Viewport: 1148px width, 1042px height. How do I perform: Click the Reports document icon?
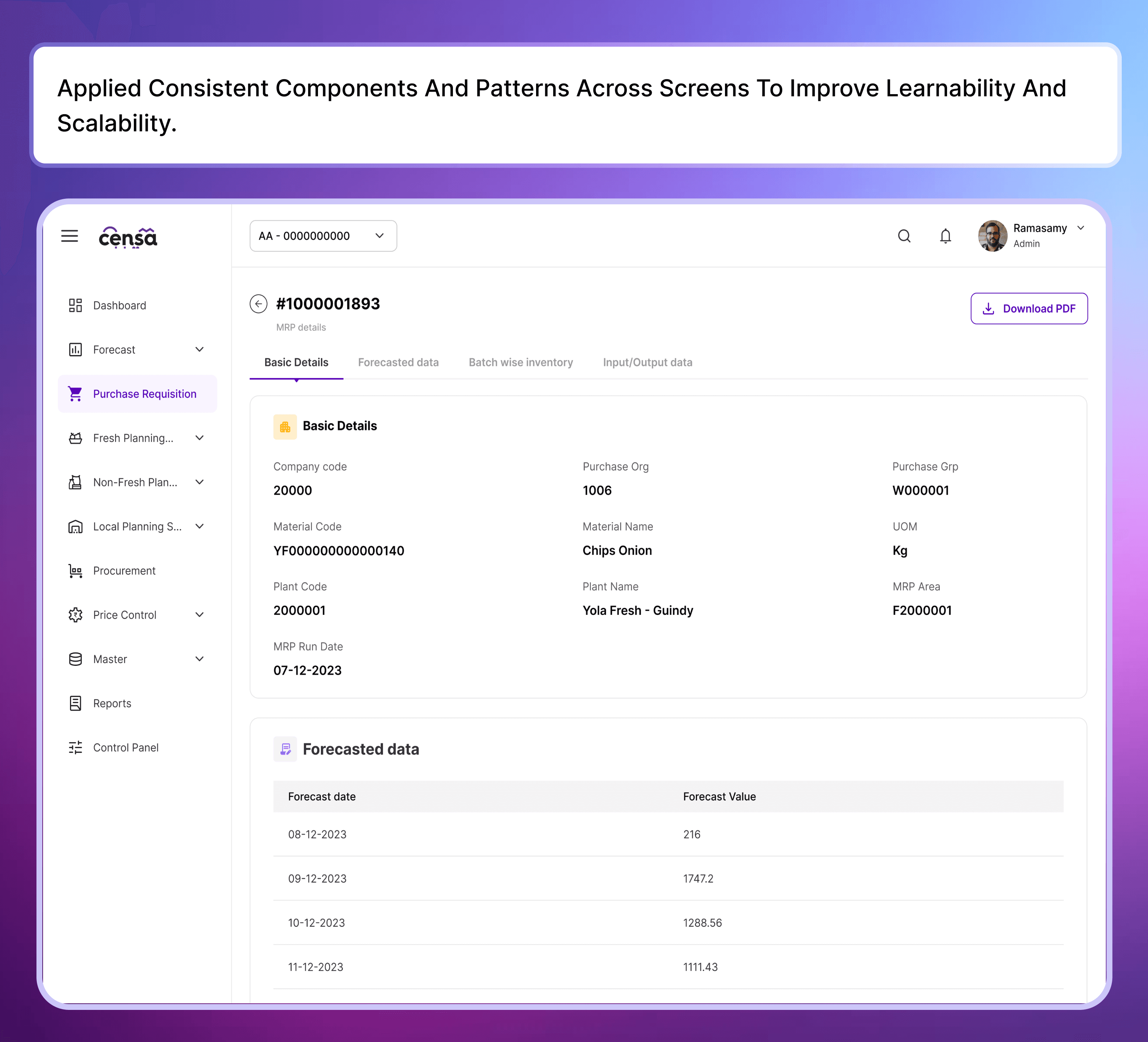click(x=75, y=703)
